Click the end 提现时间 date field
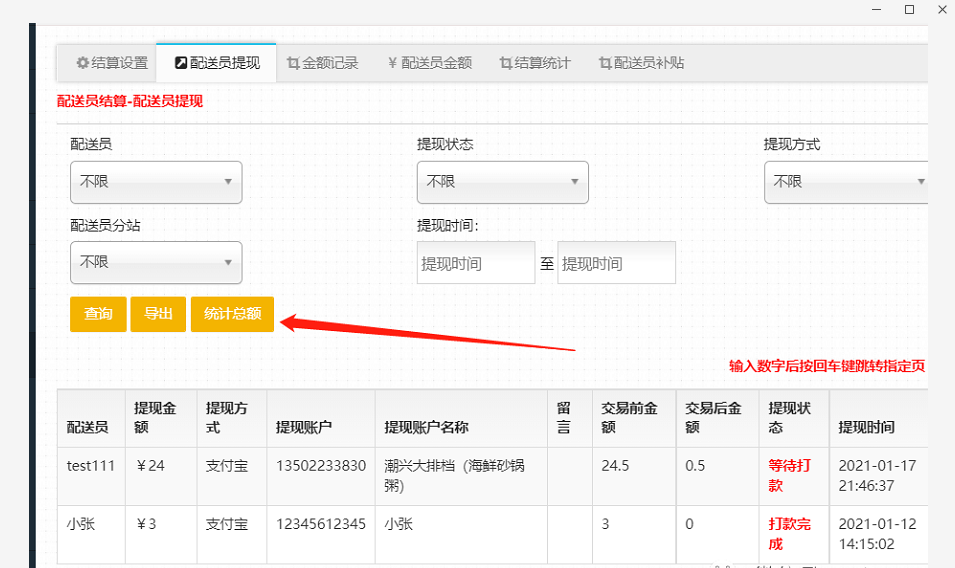 pyautogui.click(x=616, y=263)
